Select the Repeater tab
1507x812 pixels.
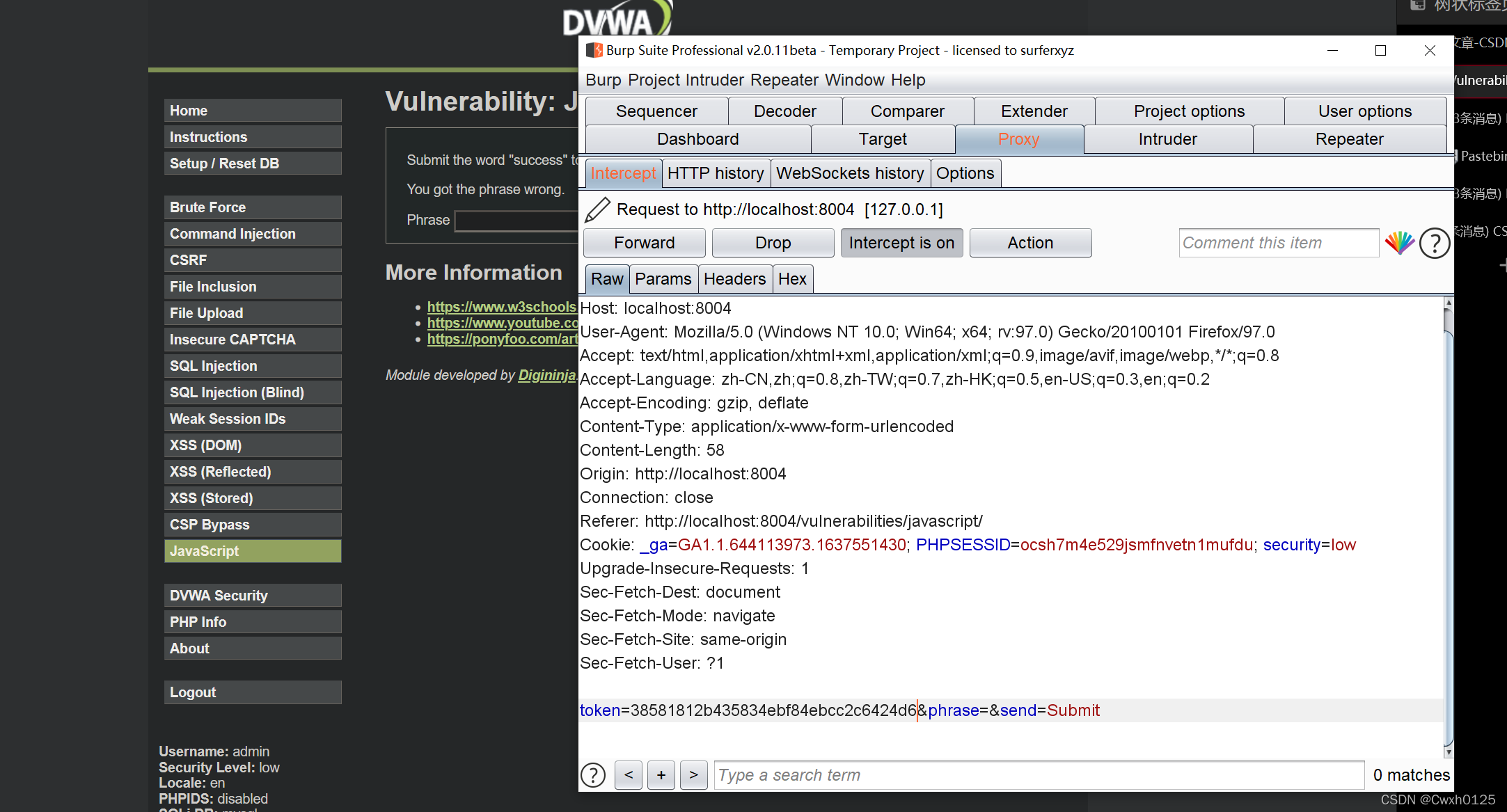[x=1349, y=139]
